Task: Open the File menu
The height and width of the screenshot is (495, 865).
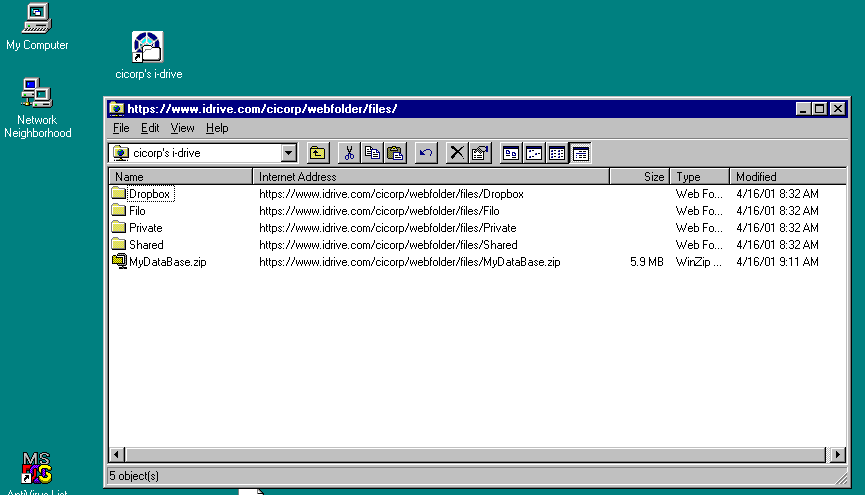Action: (x=121, y=128)
